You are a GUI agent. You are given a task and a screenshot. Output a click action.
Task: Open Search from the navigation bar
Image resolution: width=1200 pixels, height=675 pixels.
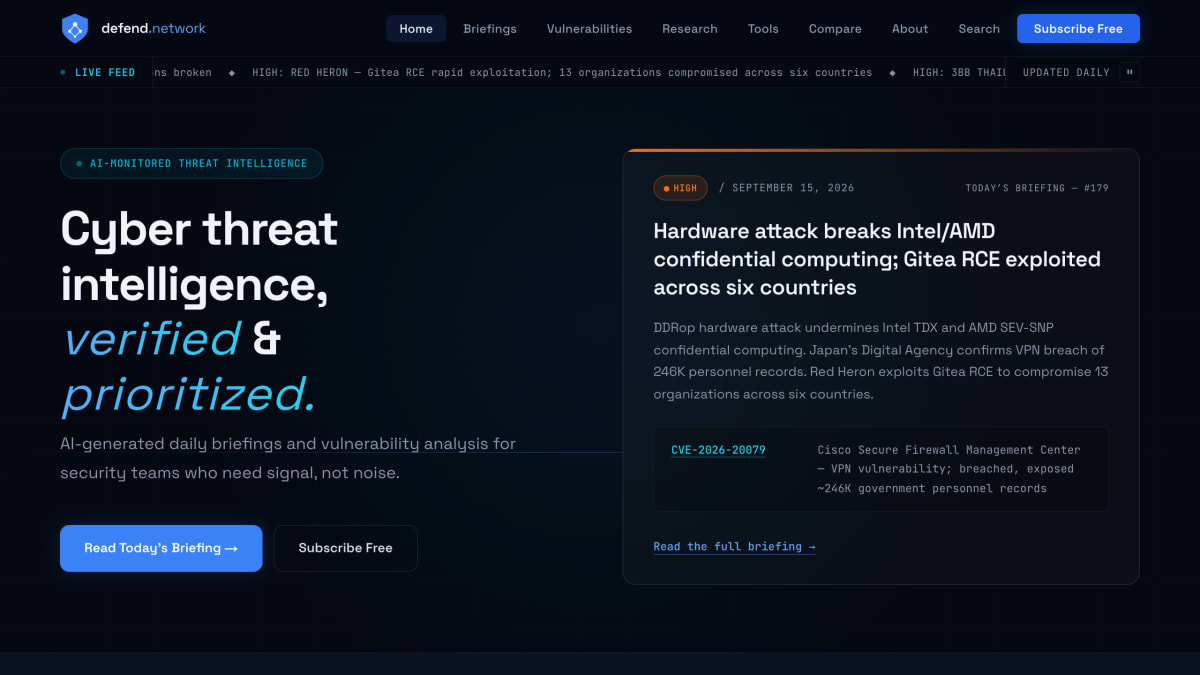979,29
